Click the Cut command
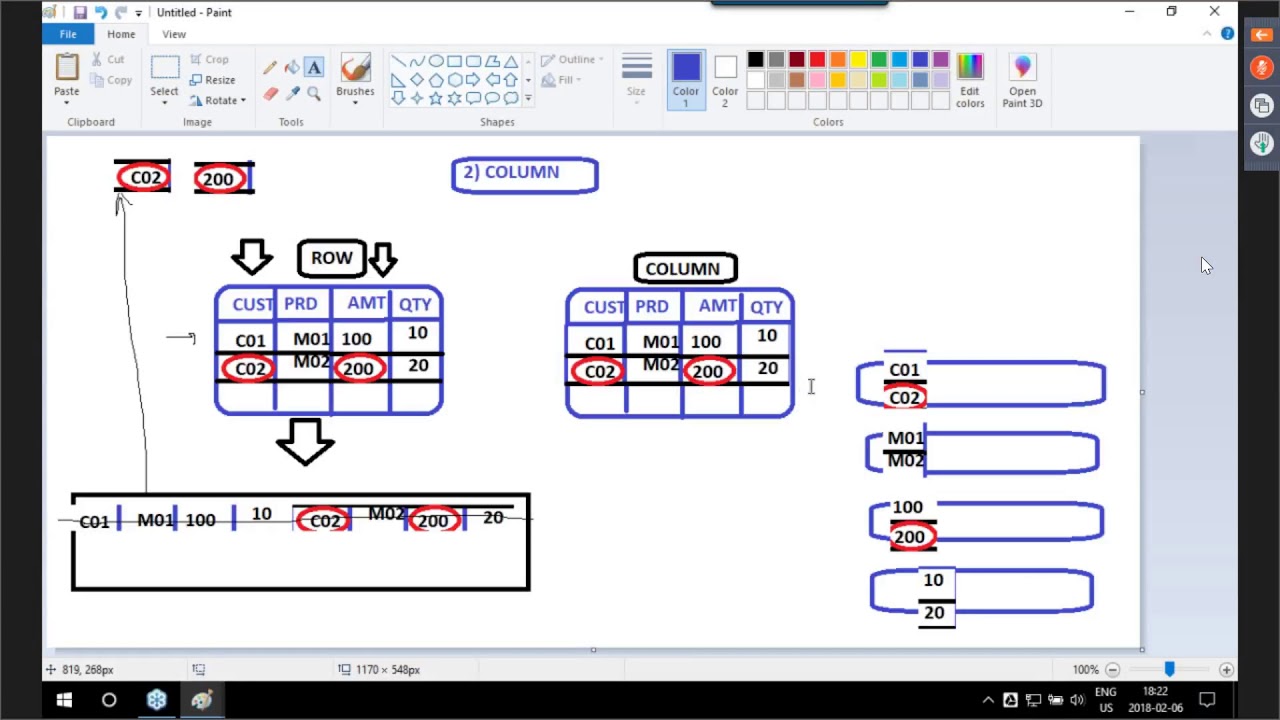Viewport: 1280px width, 720px height. pos(107,60)
